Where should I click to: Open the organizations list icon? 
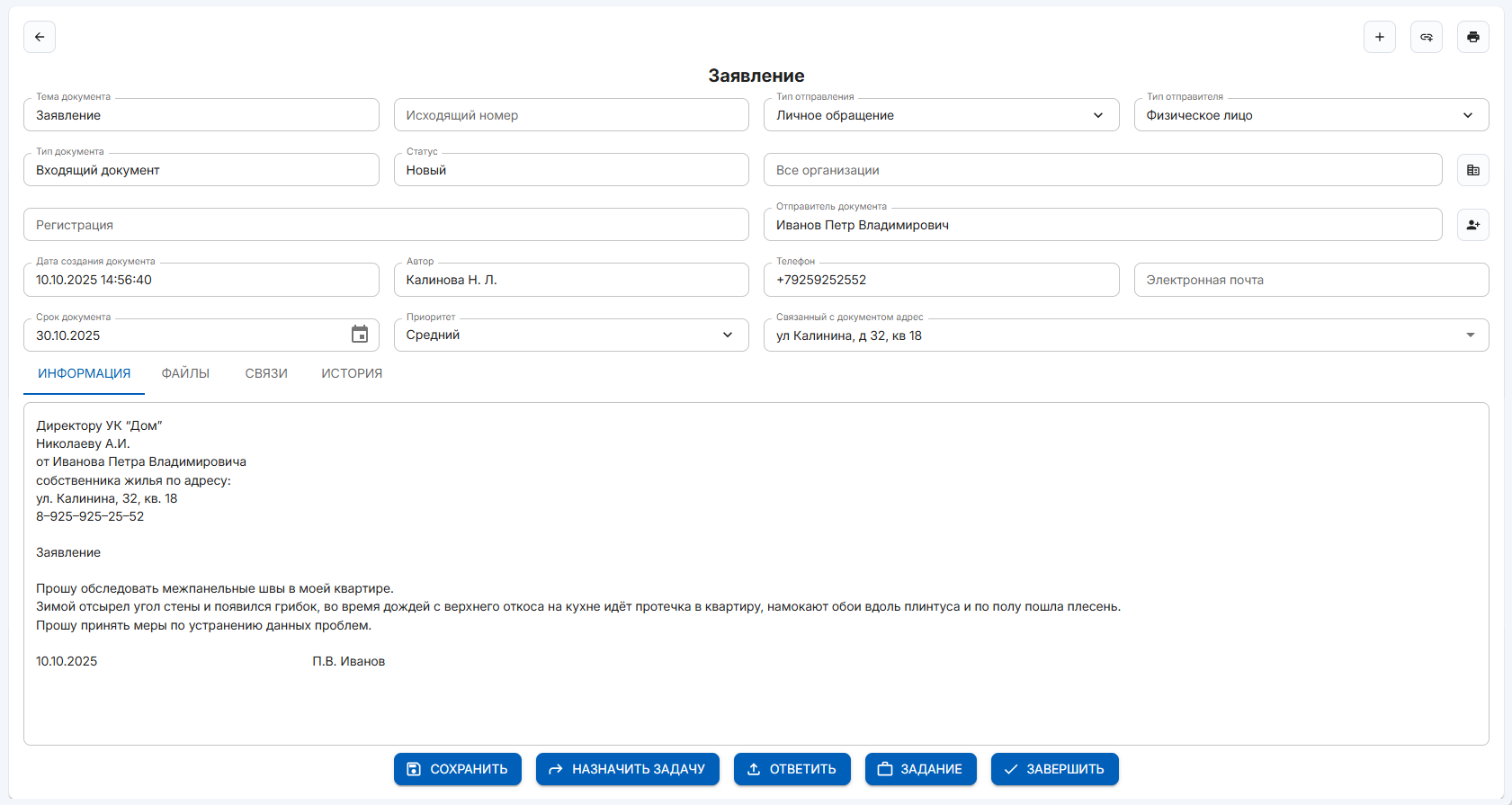pyautogui.click(x=1472, y=170)
